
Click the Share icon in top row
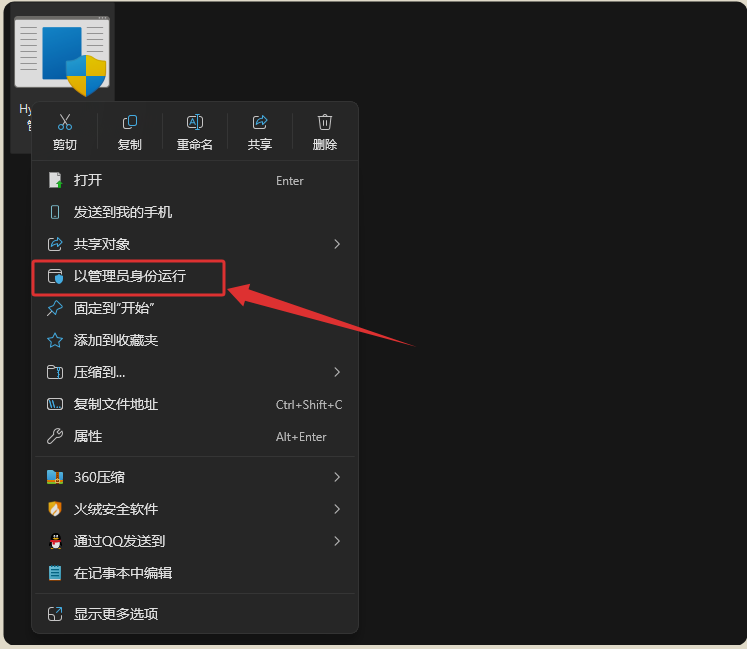point(260,122)
